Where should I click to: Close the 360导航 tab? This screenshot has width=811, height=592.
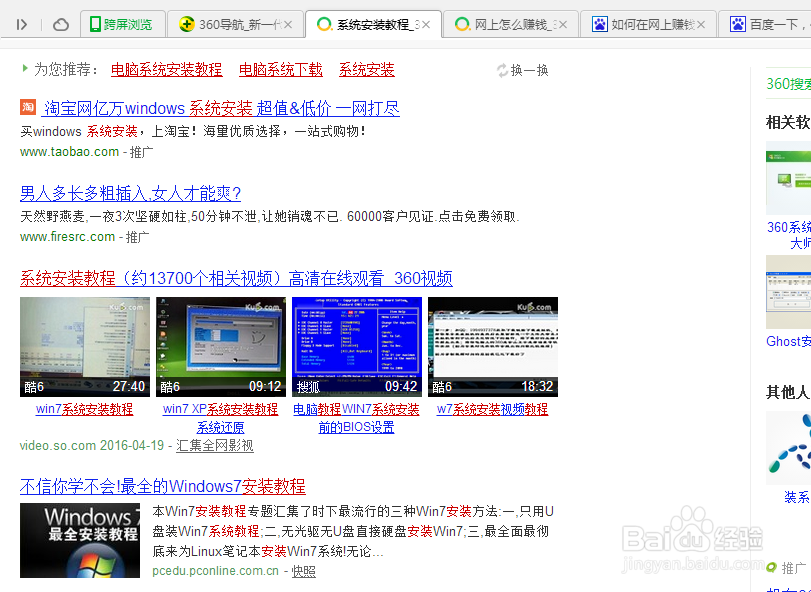pyautogui.click(x=288, y=24)
